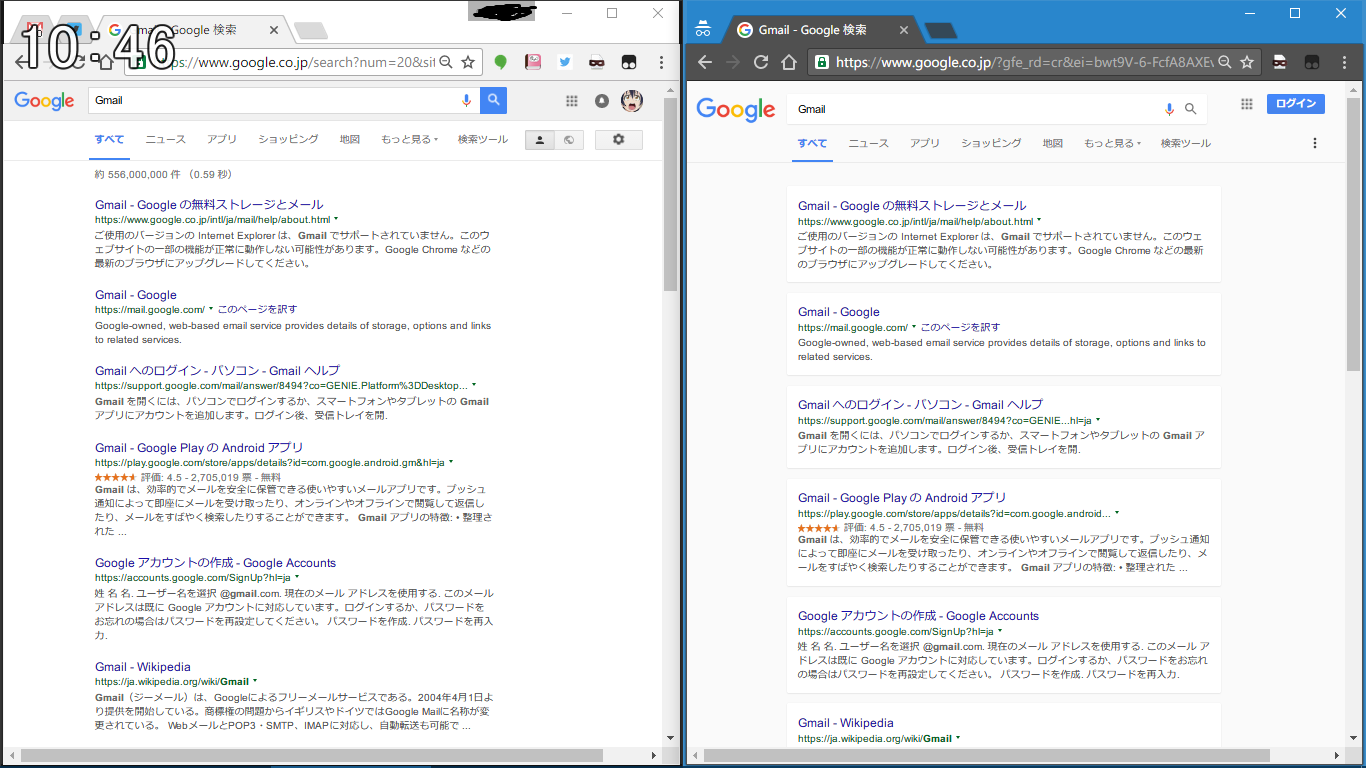Image resolution: width=1366 pixels, height=768 pixels.
Task: Open the Google apps grid in the incognito window
Action: point(1247,104)
